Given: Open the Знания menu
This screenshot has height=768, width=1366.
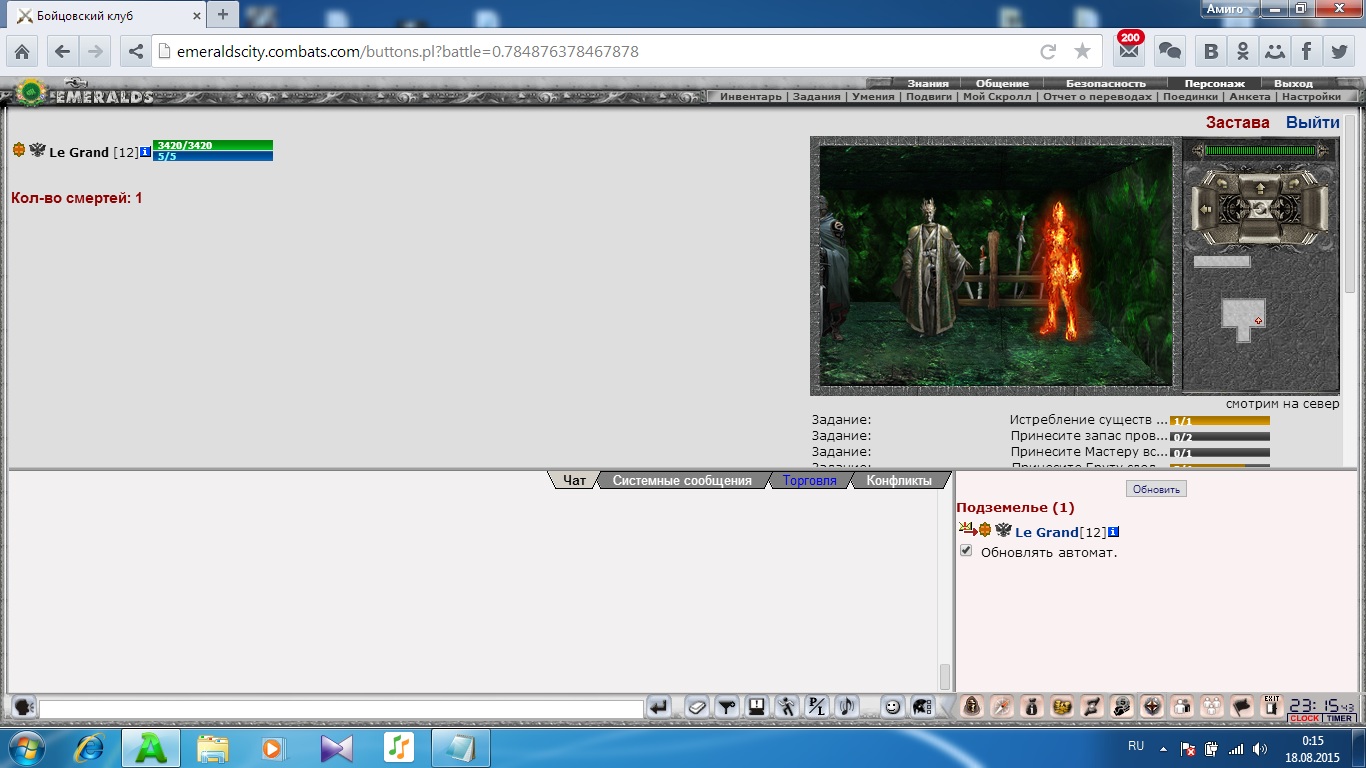Looking at the screenshot, I should (928, 83).
